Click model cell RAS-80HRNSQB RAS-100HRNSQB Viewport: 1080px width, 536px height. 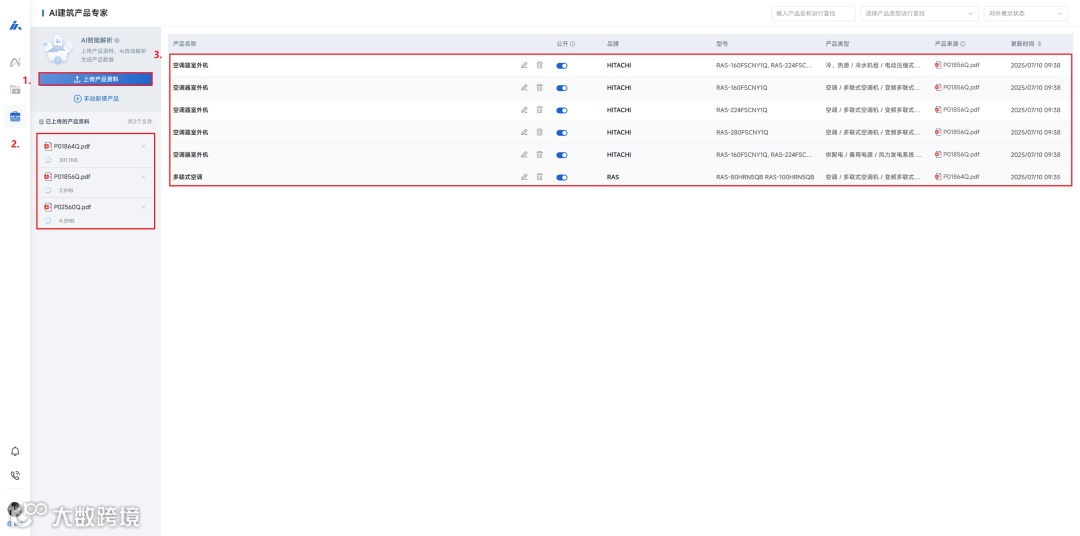(765, 177)
